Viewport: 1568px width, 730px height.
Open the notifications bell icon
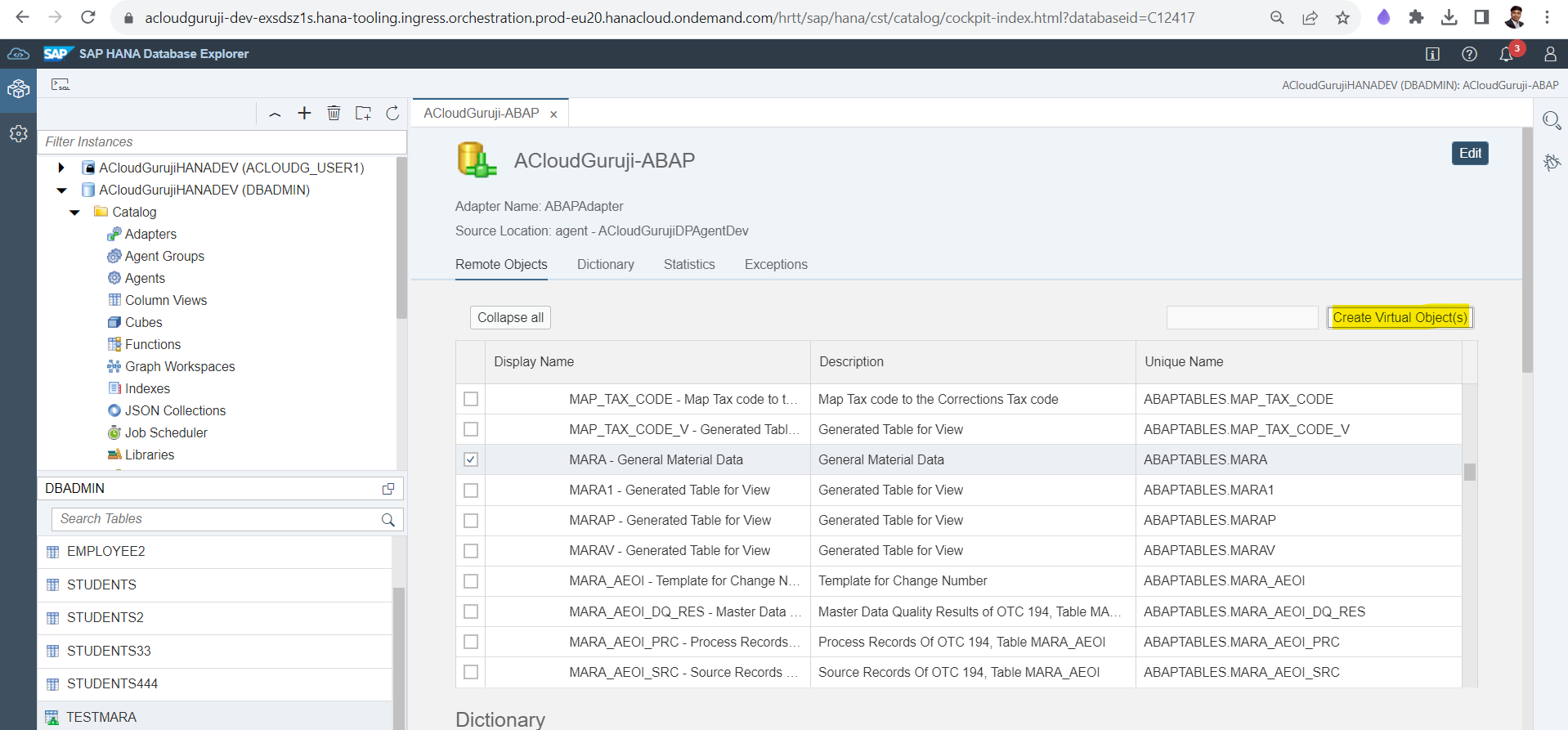(x=1506, y=54)
